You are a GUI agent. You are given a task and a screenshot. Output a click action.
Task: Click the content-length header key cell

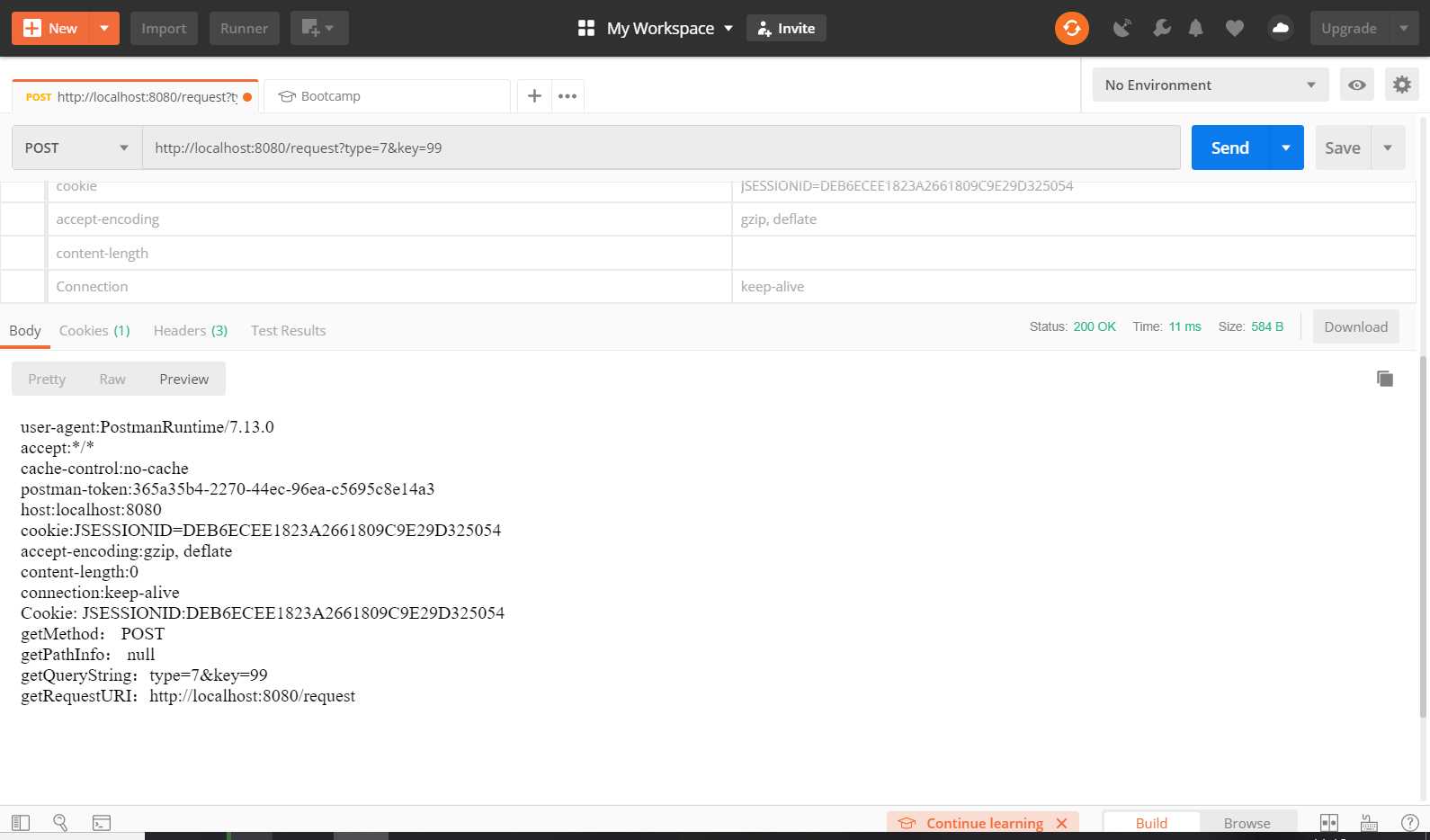pyautogui.click(x=389, y=254)
